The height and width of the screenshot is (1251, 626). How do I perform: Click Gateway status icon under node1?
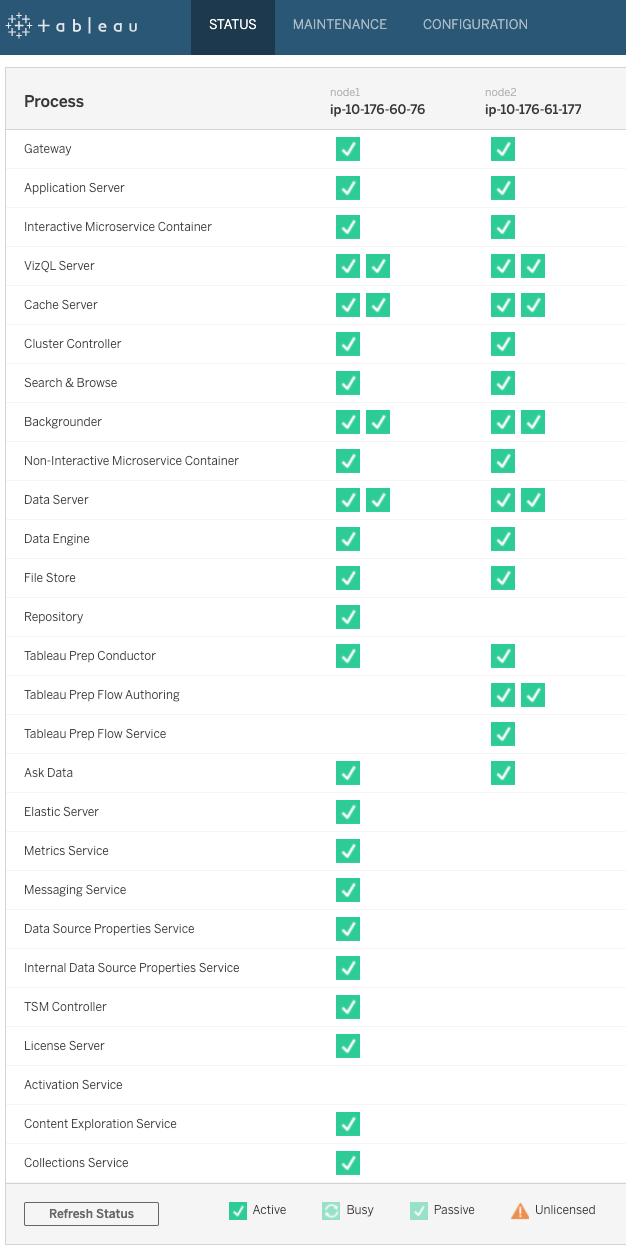[x=348, y=149]
